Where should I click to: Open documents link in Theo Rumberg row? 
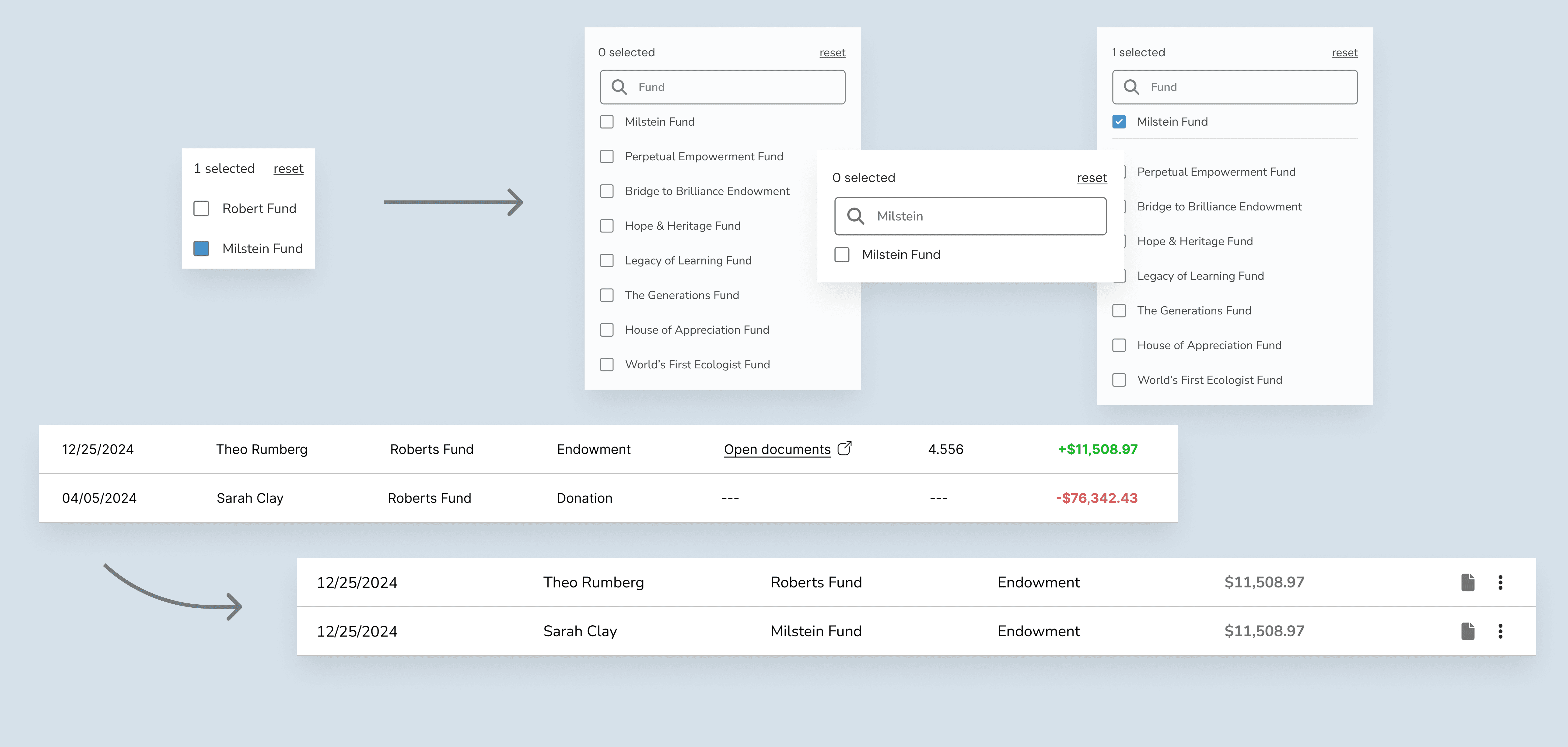pyautogui.click(x=777, y=449)
